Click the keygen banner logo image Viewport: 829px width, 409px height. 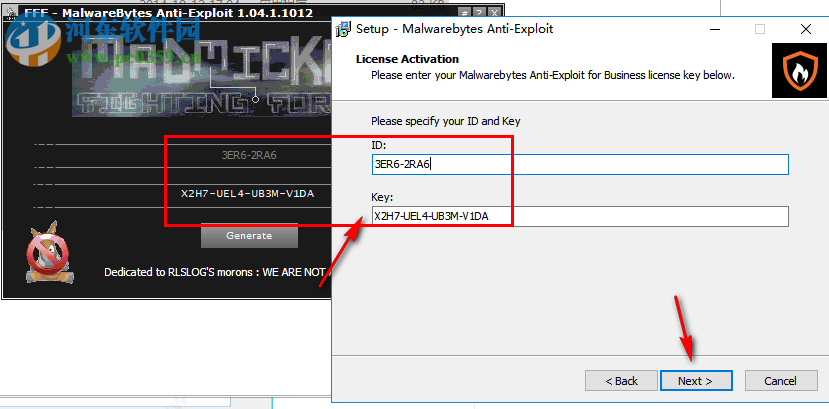[201, 77]
